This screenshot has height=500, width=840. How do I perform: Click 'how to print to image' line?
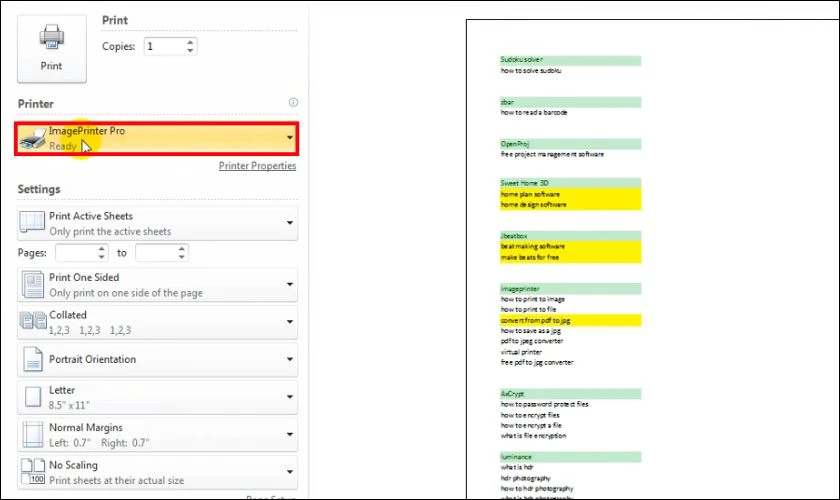point(532,299)
